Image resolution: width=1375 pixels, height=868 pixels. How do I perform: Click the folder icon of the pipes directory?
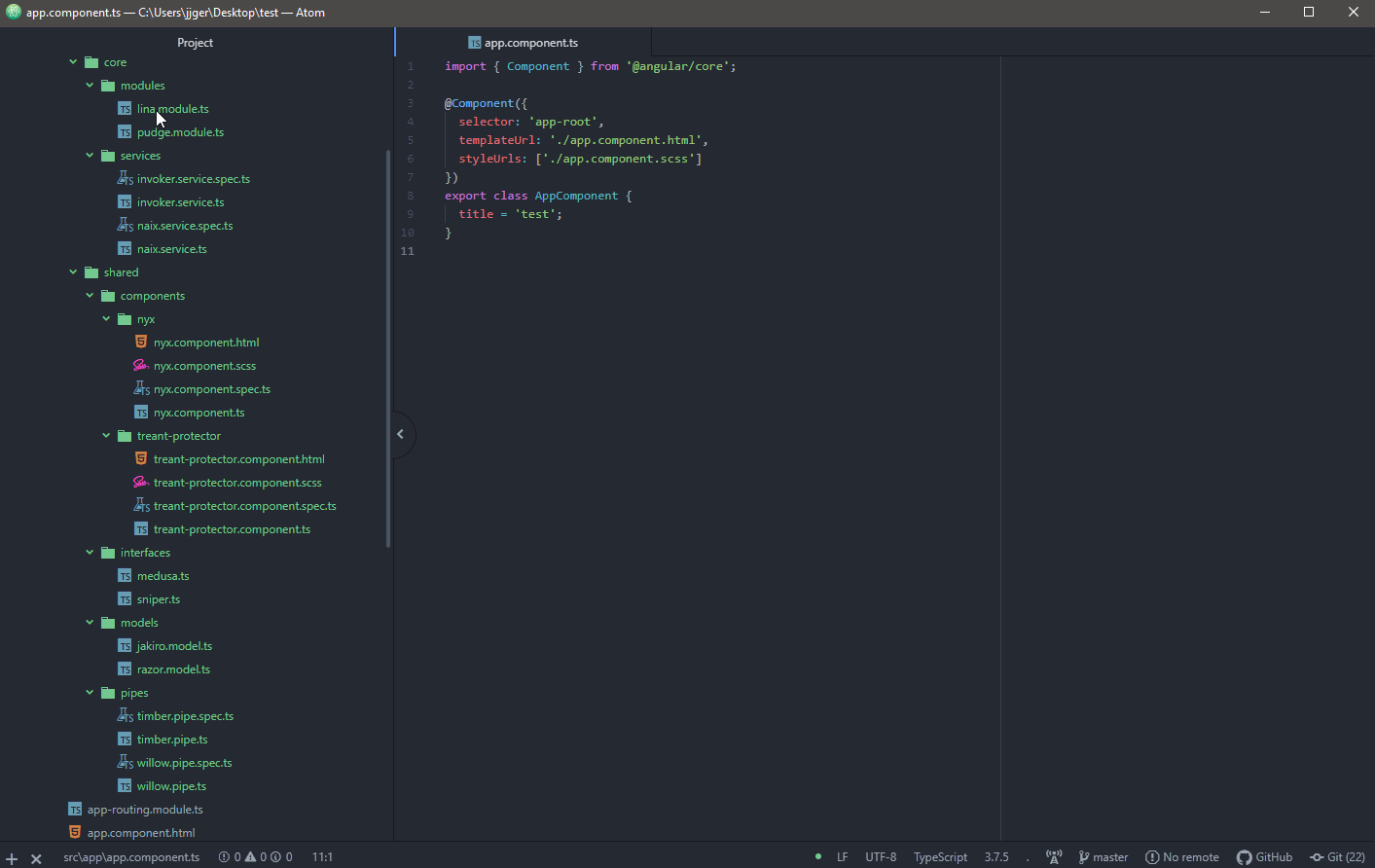click(108, 693)
